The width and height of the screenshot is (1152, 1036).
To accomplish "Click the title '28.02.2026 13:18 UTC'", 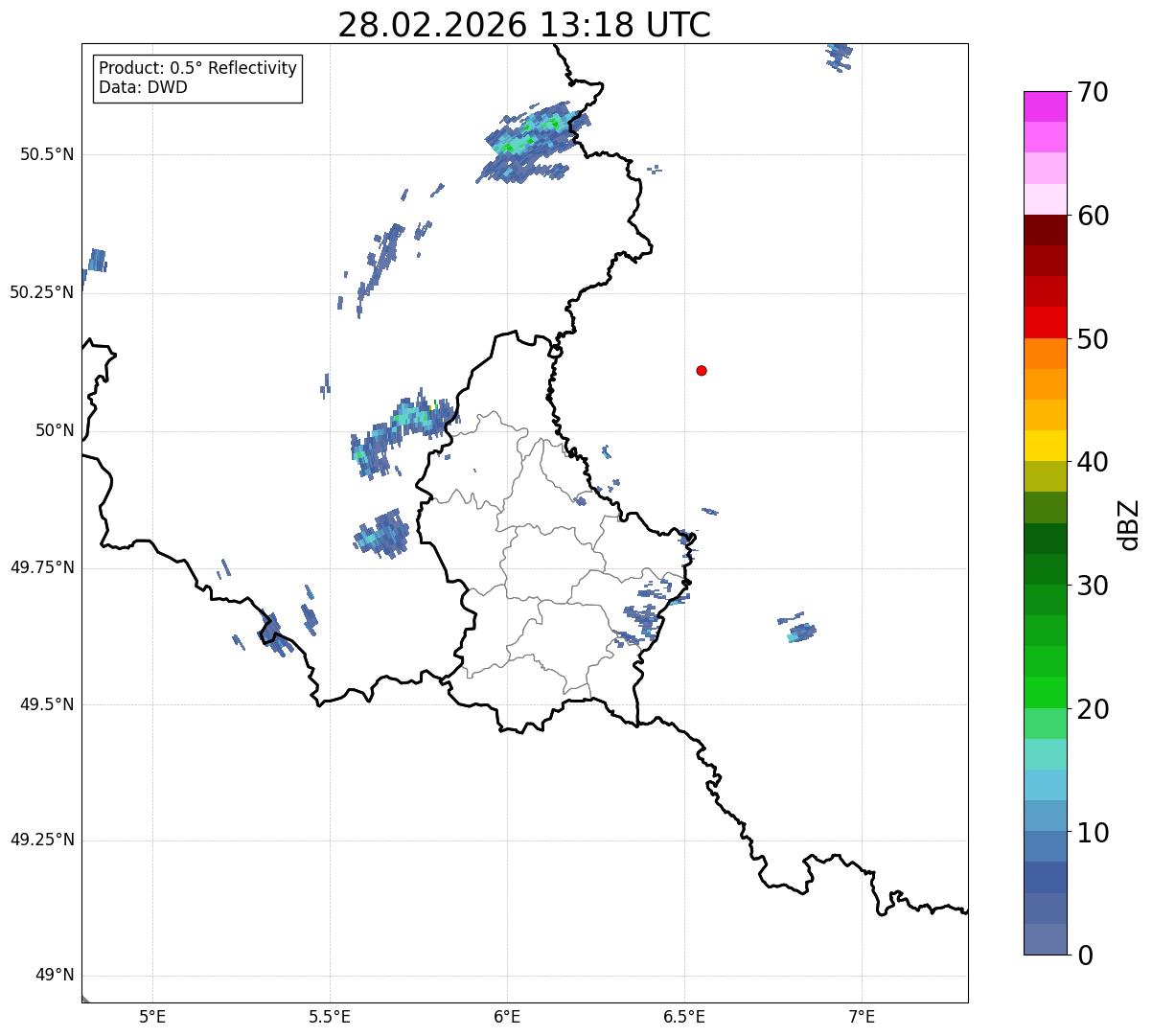I will (x=524, y=25).
